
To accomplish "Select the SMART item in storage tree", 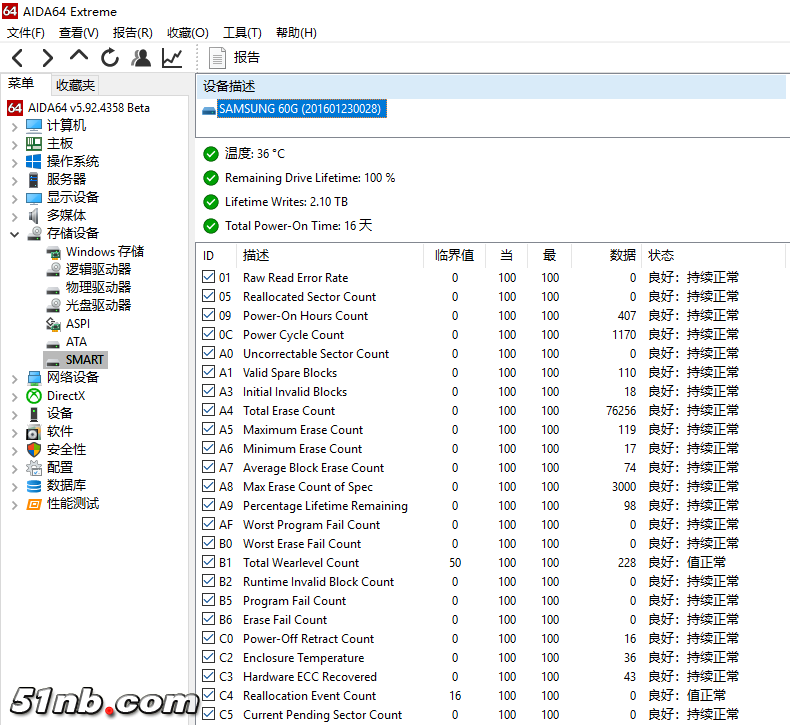I will (x=84, y=359).
